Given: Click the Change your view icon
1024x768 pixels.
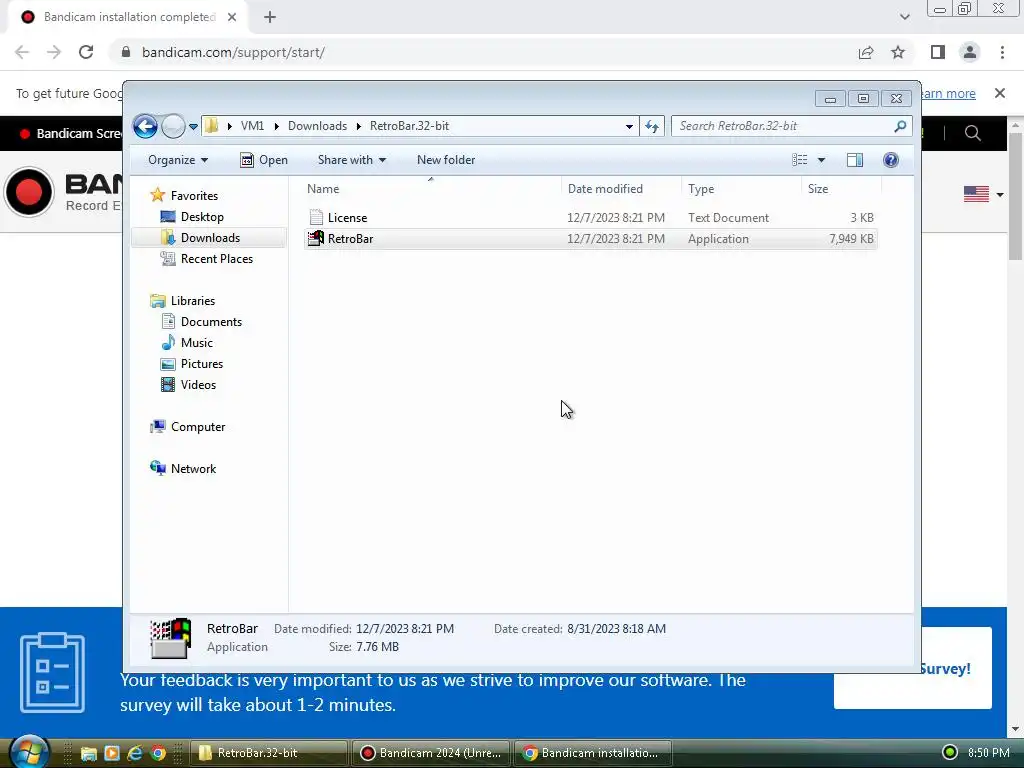Looking at the screenshot, I should [799, 160].
